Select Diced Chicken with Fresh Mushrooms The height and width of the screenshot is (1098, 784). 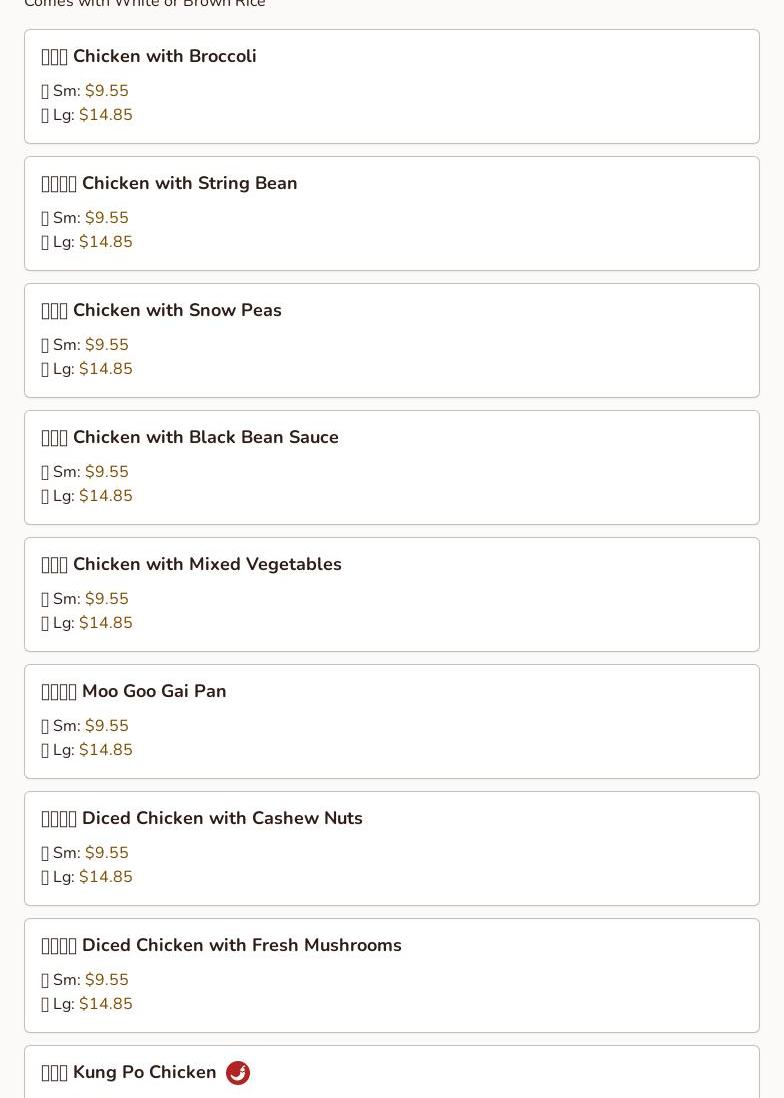click(241, 946)
